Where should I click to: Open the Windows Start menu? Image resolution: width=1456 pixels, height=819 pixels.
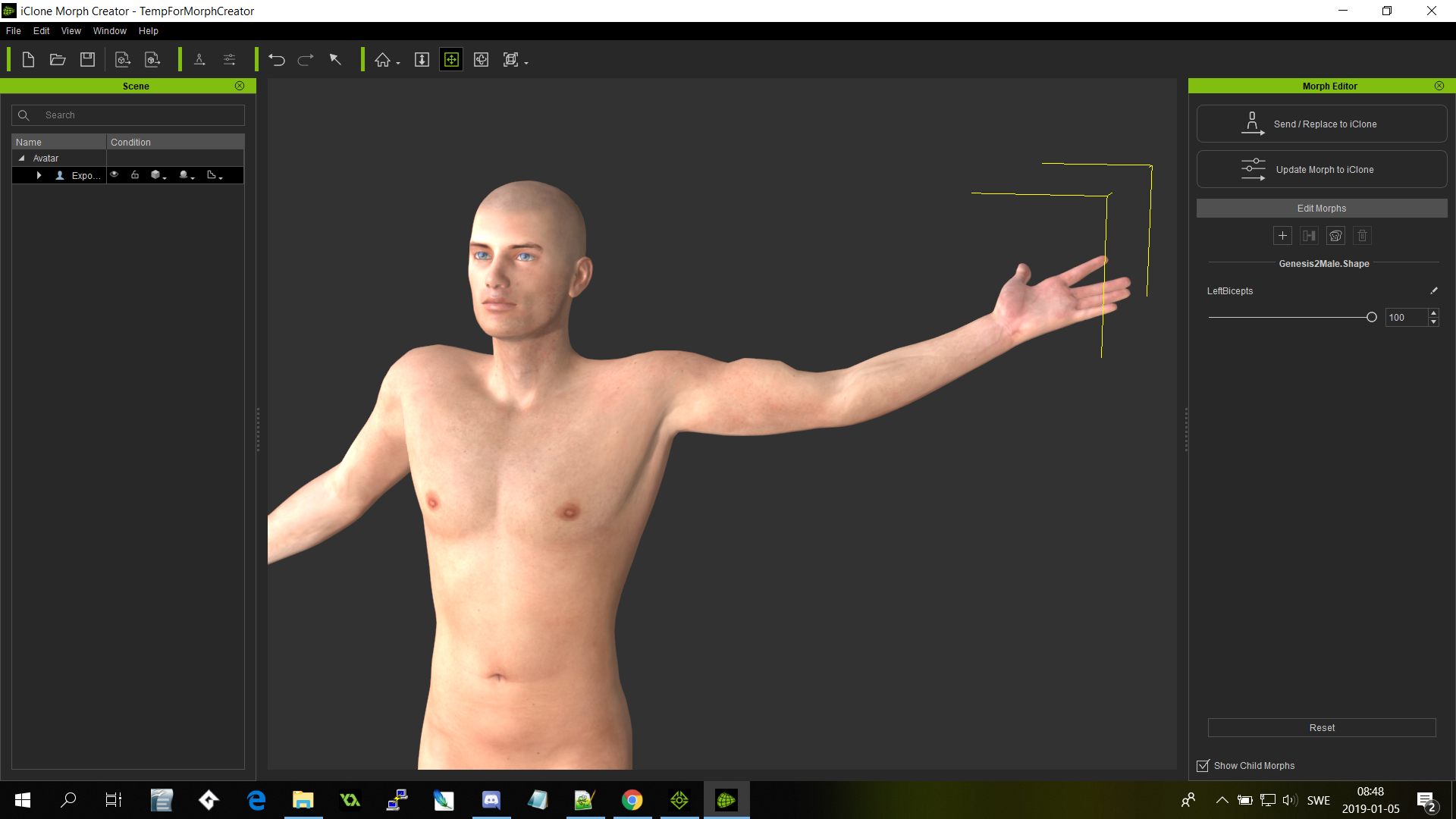23,800
